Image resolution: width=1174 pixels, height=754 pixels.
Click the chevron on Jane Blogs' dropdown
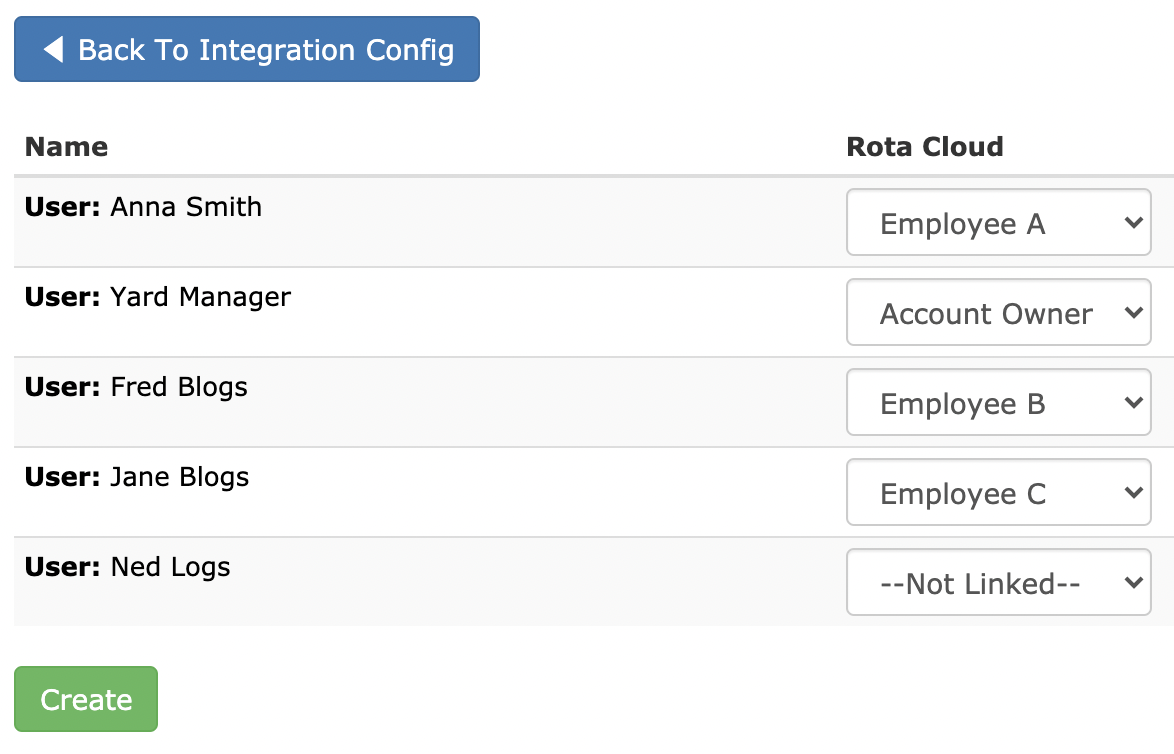tap(1134, 492)
